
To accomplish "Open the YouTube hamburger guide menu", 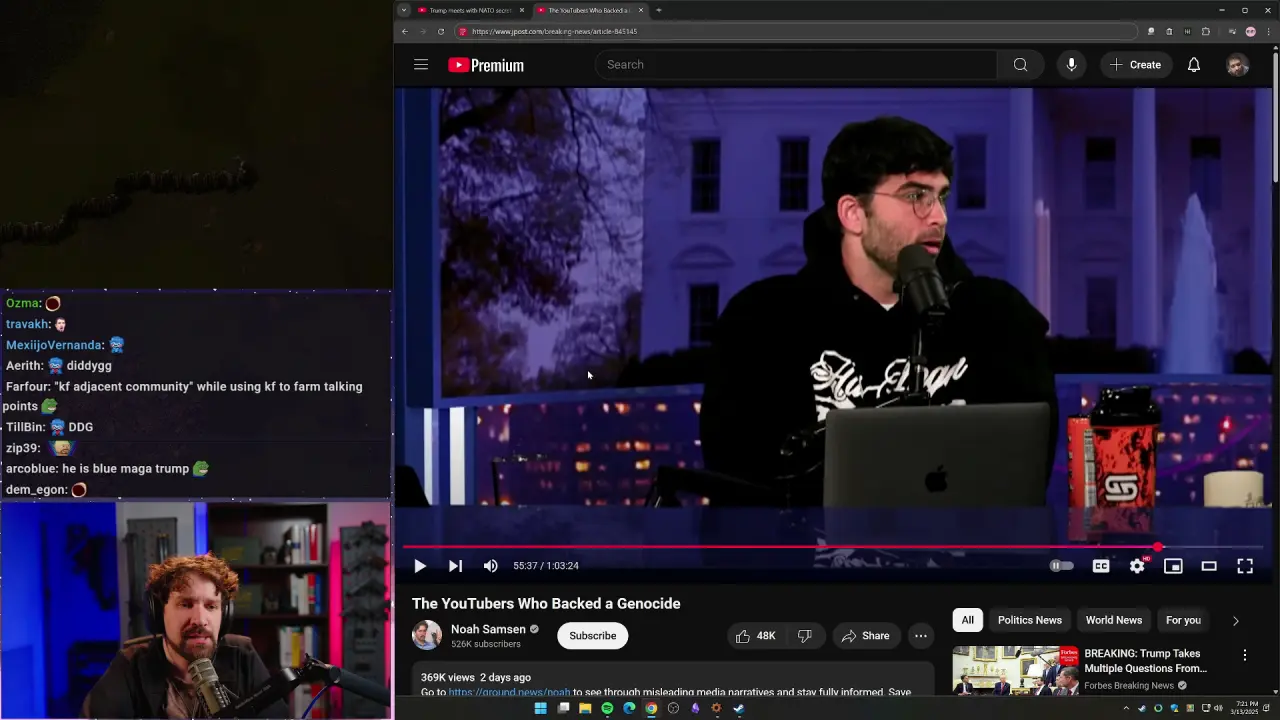I will (421, 65).
